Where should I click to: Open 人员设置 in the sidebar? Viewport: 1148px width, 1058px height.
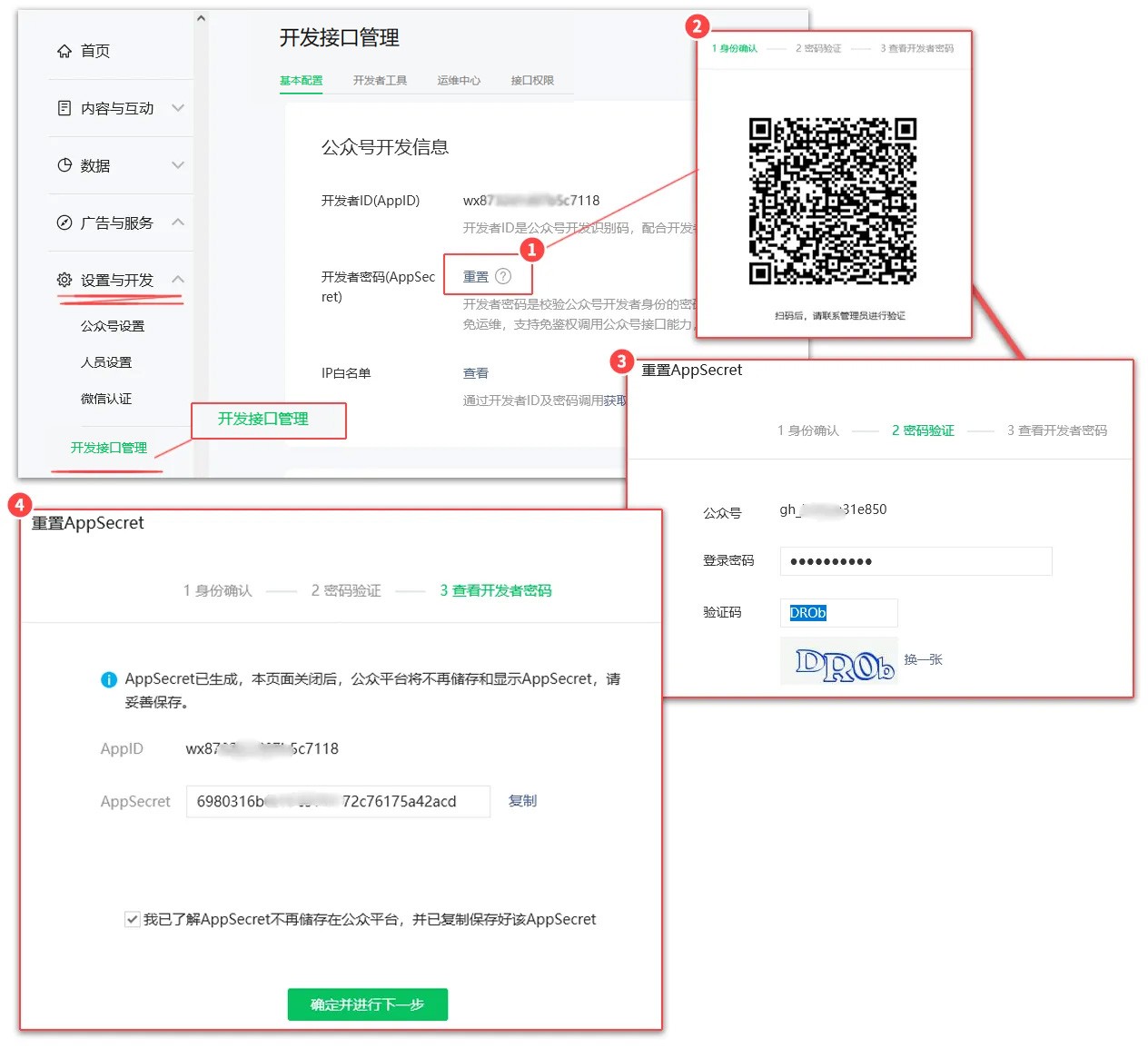click(106, 362)
